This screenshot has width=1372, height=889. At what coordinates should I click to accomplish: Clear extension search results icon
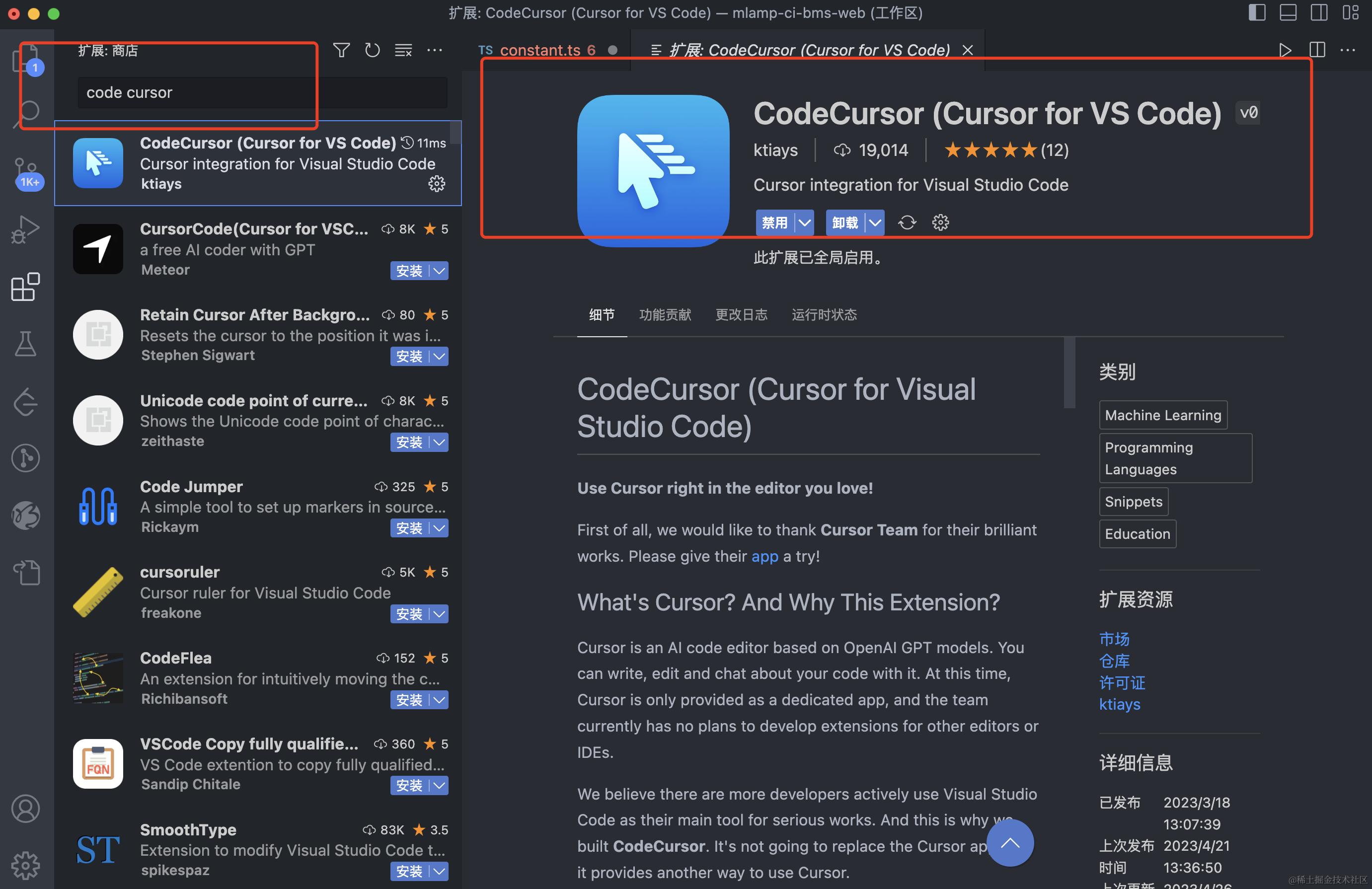click(403, 51)
